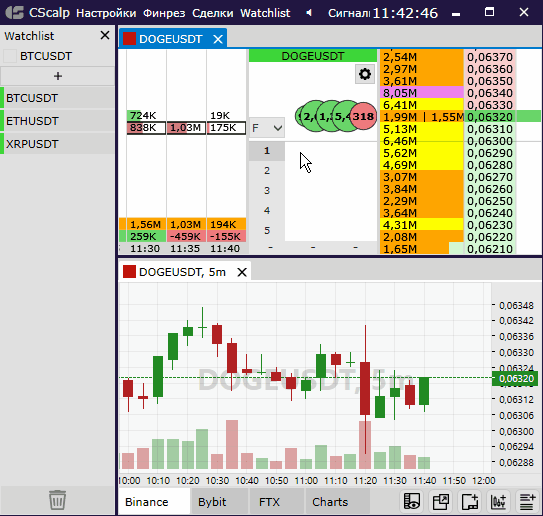Screen dimensions: 543x516
Task: Add a ticker with the plus button
Action: (x=58, y=76)
